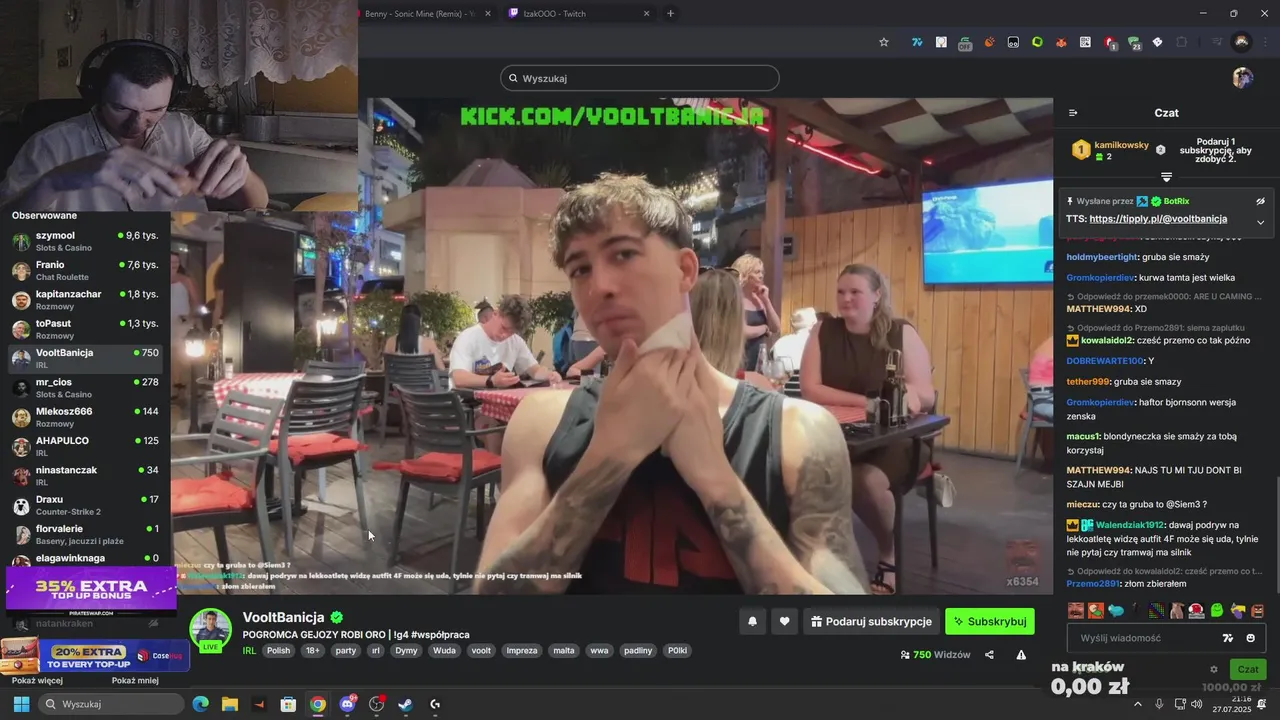Viewport: 1280px width, 720px height.
Task: Select the Impreza tag
Action: tap(522, 651)
